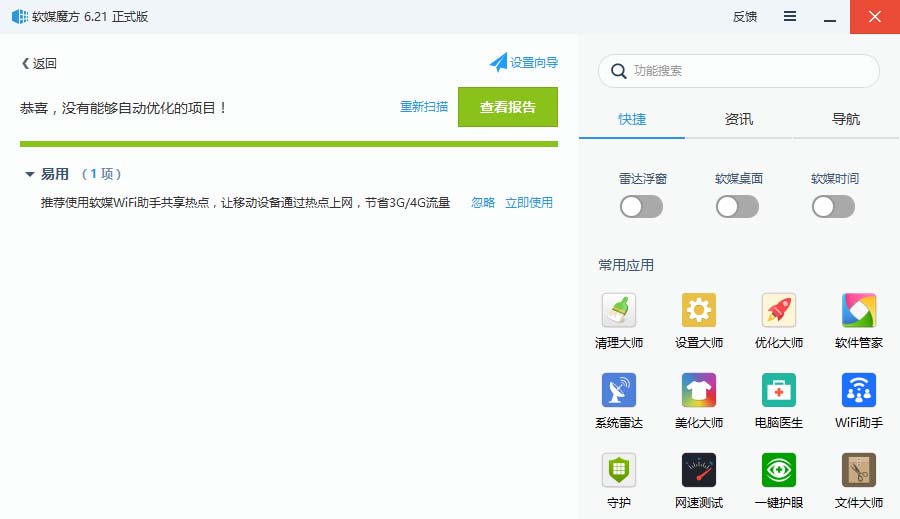The image size is (900, 519).
Task: Open the 清理大师 cleaner app
Action: [x=619, y=311]
